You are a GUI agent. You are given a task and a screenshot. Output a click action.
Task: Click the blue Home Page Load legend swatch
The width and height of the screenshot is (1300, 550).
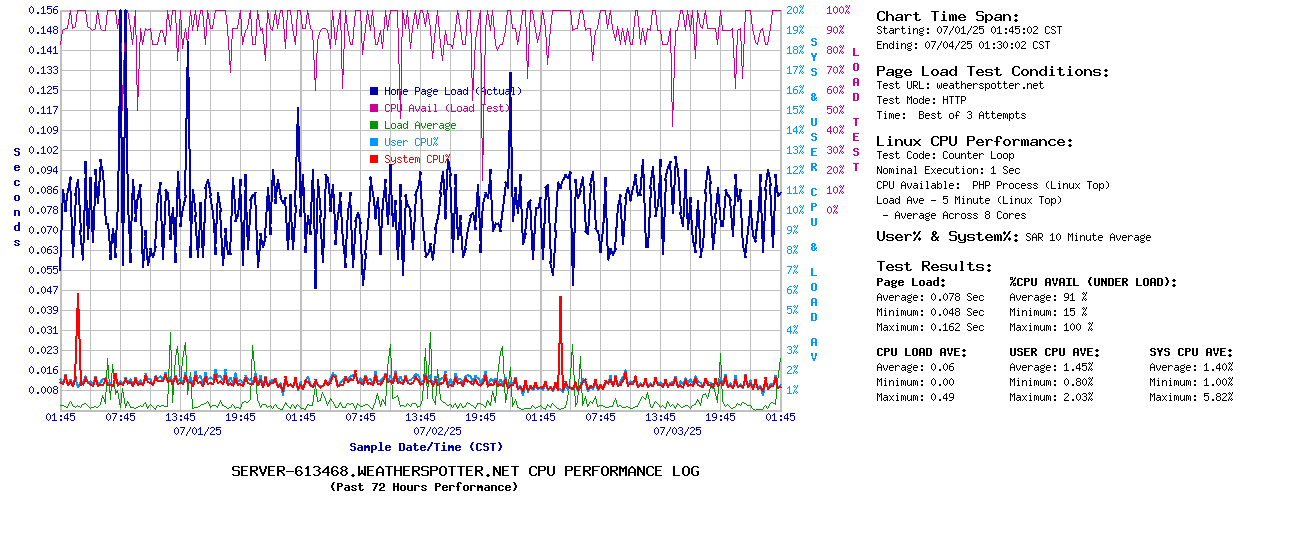pyautogui.click(x=374, y=91)
